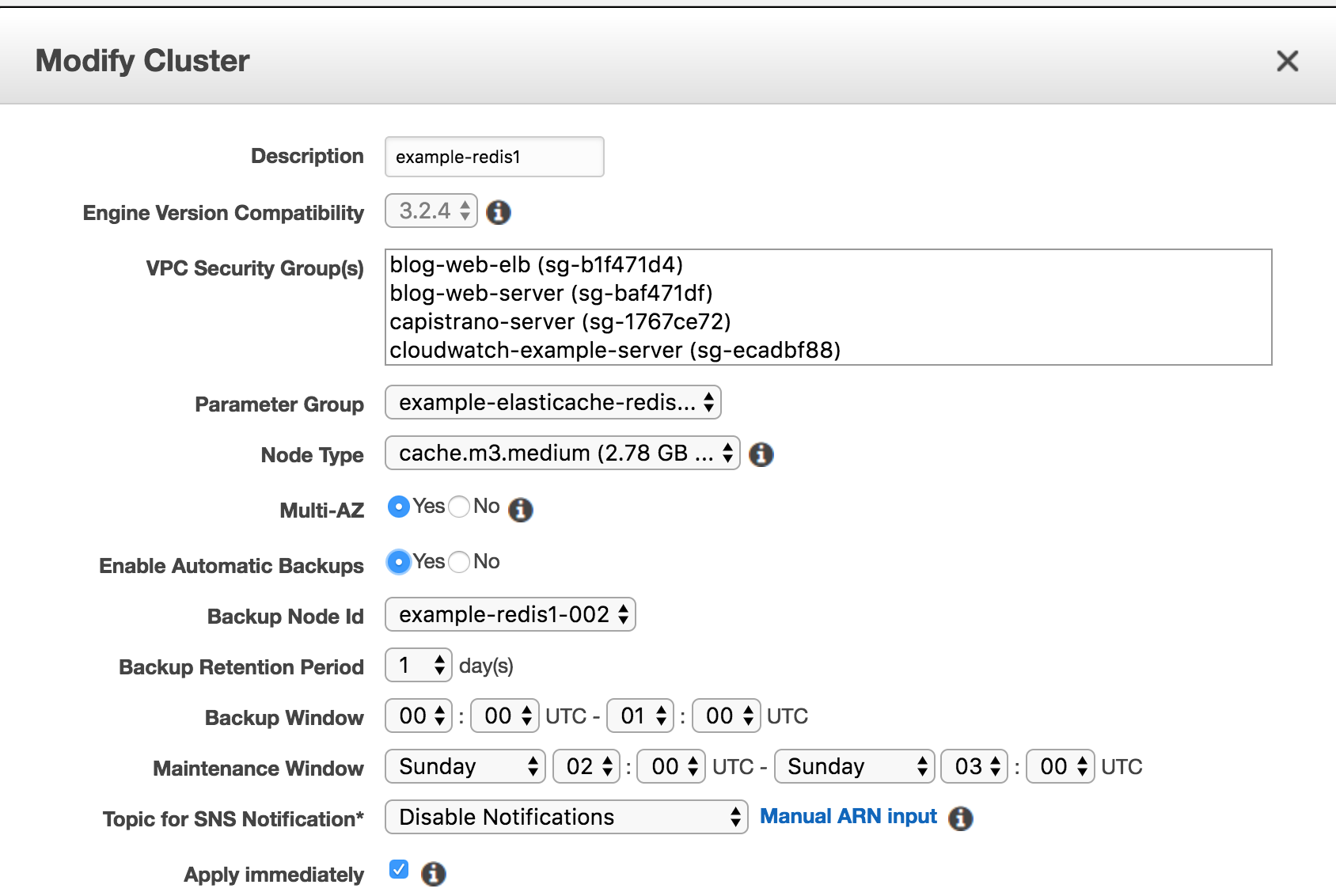Open Maintenance Window start hour dropdown

[x=586, y=766]
